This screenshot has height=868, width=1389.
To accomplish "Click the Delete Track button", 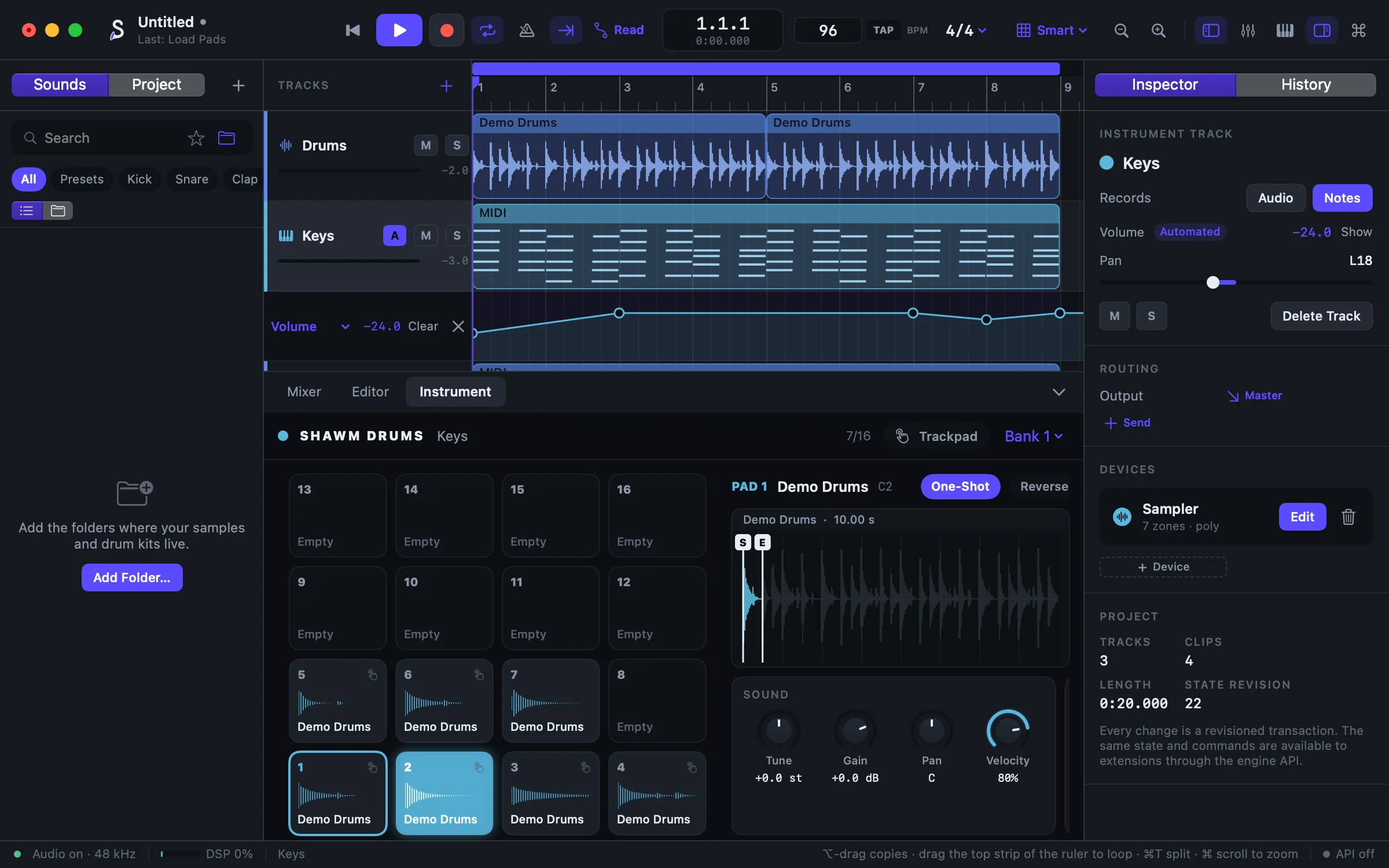I will [x=1321, y=316].
